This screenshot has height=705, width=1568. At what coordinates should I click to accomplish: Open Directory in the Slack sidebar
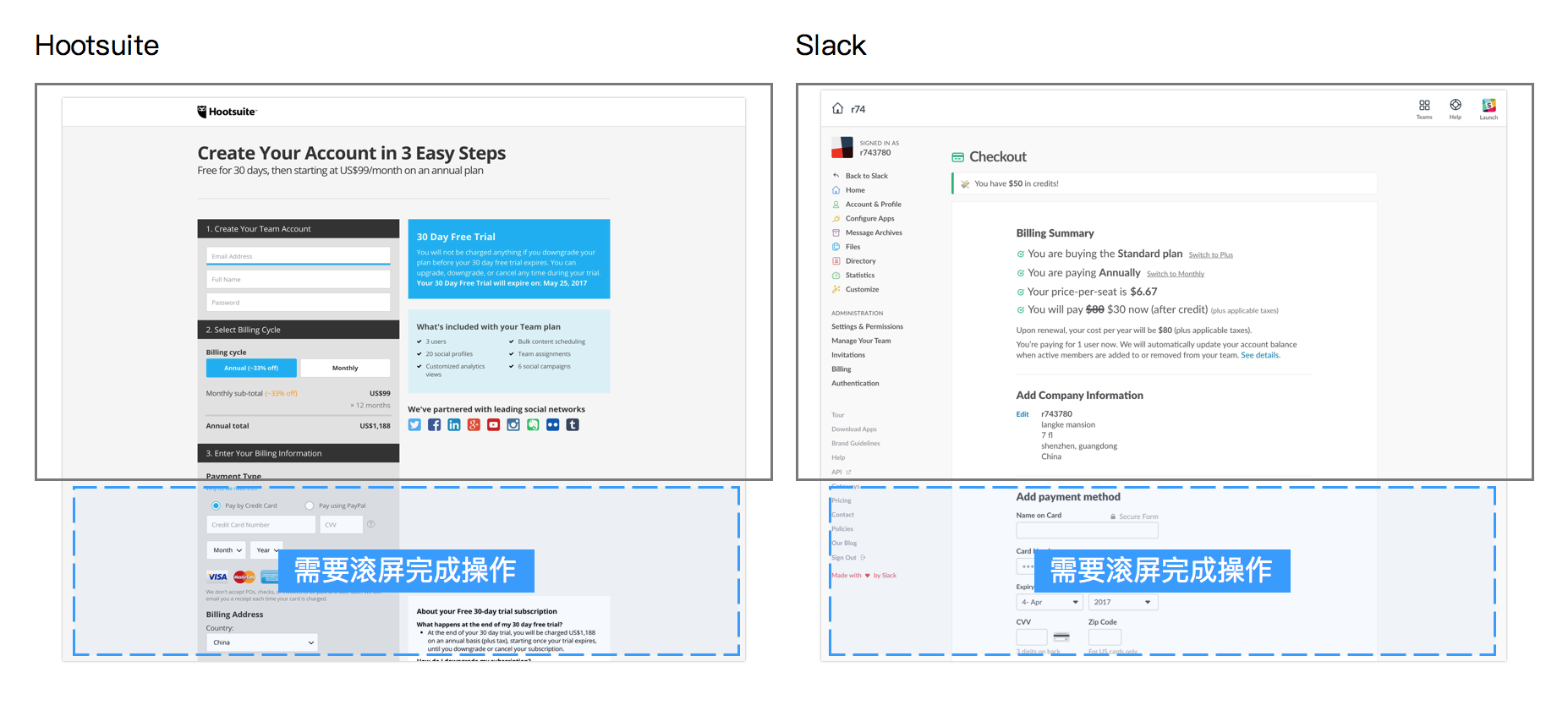click(860, 261)
